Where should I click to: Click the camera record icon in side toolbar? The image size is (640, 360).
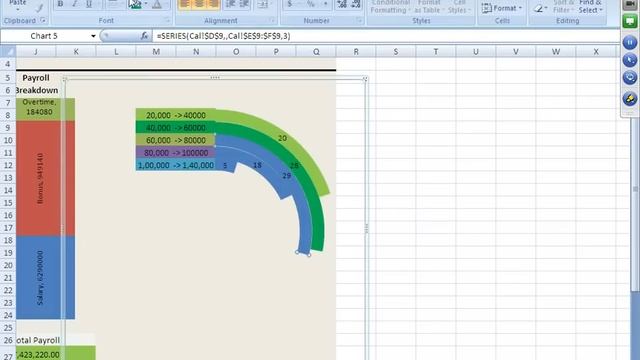(x=630, y=4)
